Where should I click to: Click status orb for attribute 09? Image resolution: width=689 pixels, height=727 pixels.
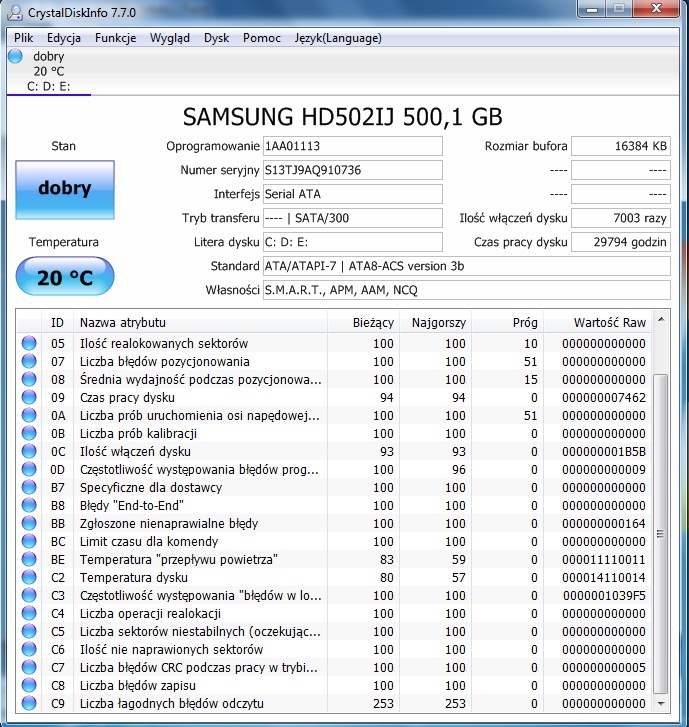pyautogui.click(x=29, y=397)
